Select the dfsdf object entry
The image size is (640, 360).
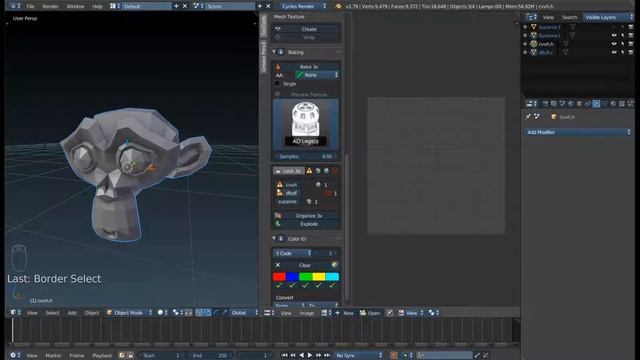pos(291,193)
